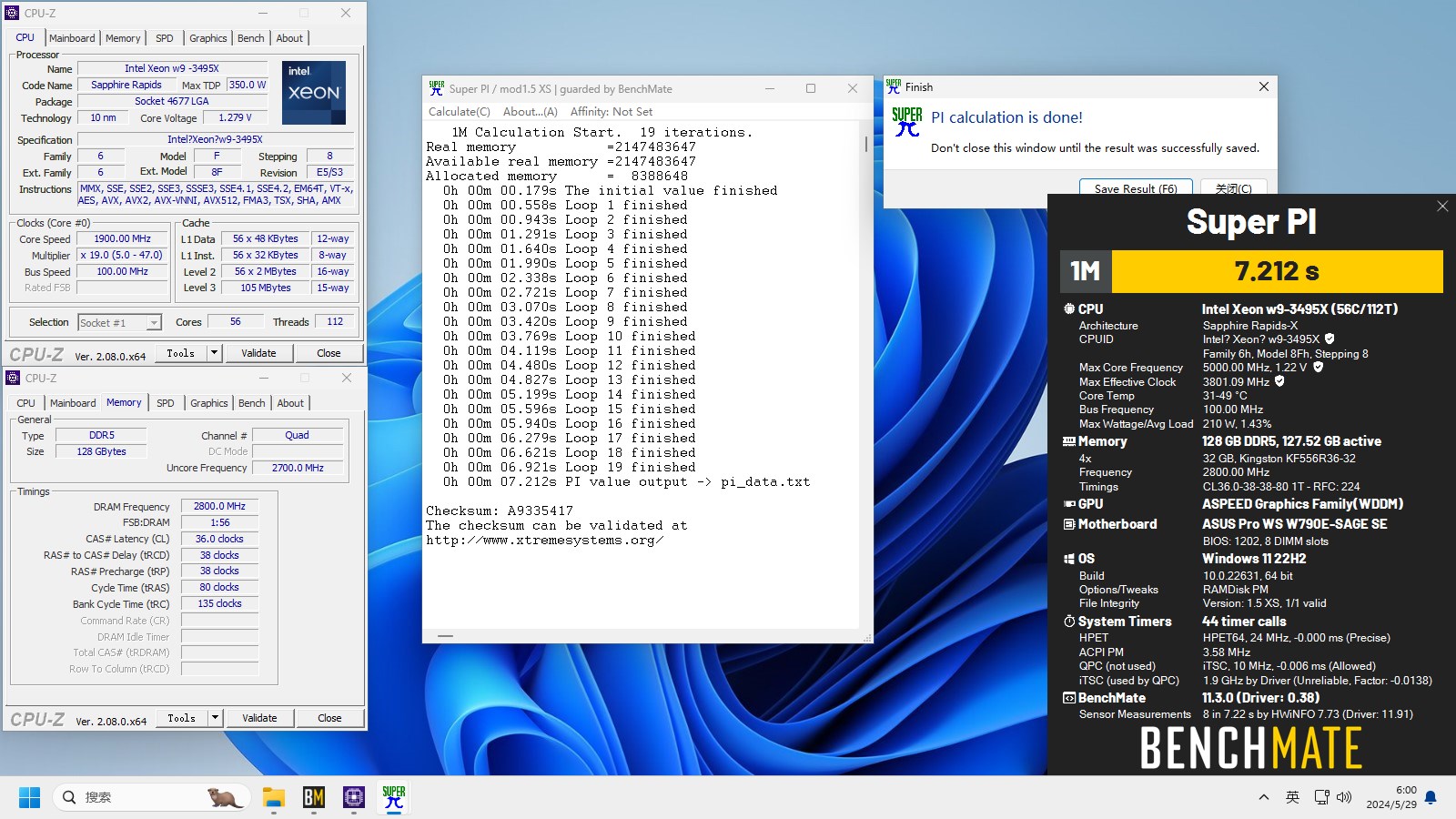Click the Uncore Frequency 2700.0 MHz value
The image size is (1456, 819).
coord(298,468)
